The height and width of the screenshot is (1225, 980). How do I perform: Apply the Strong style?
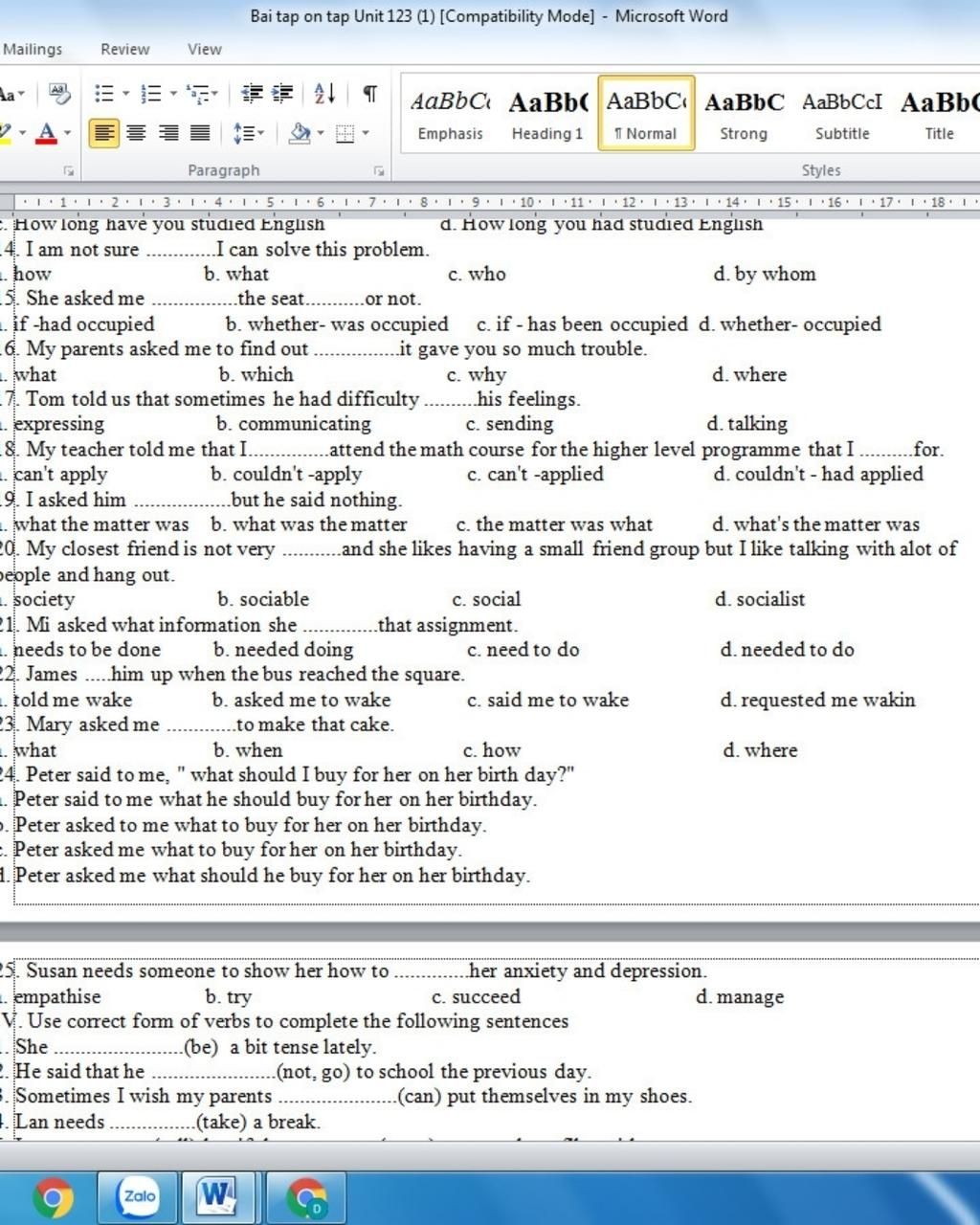click(744, 114)
